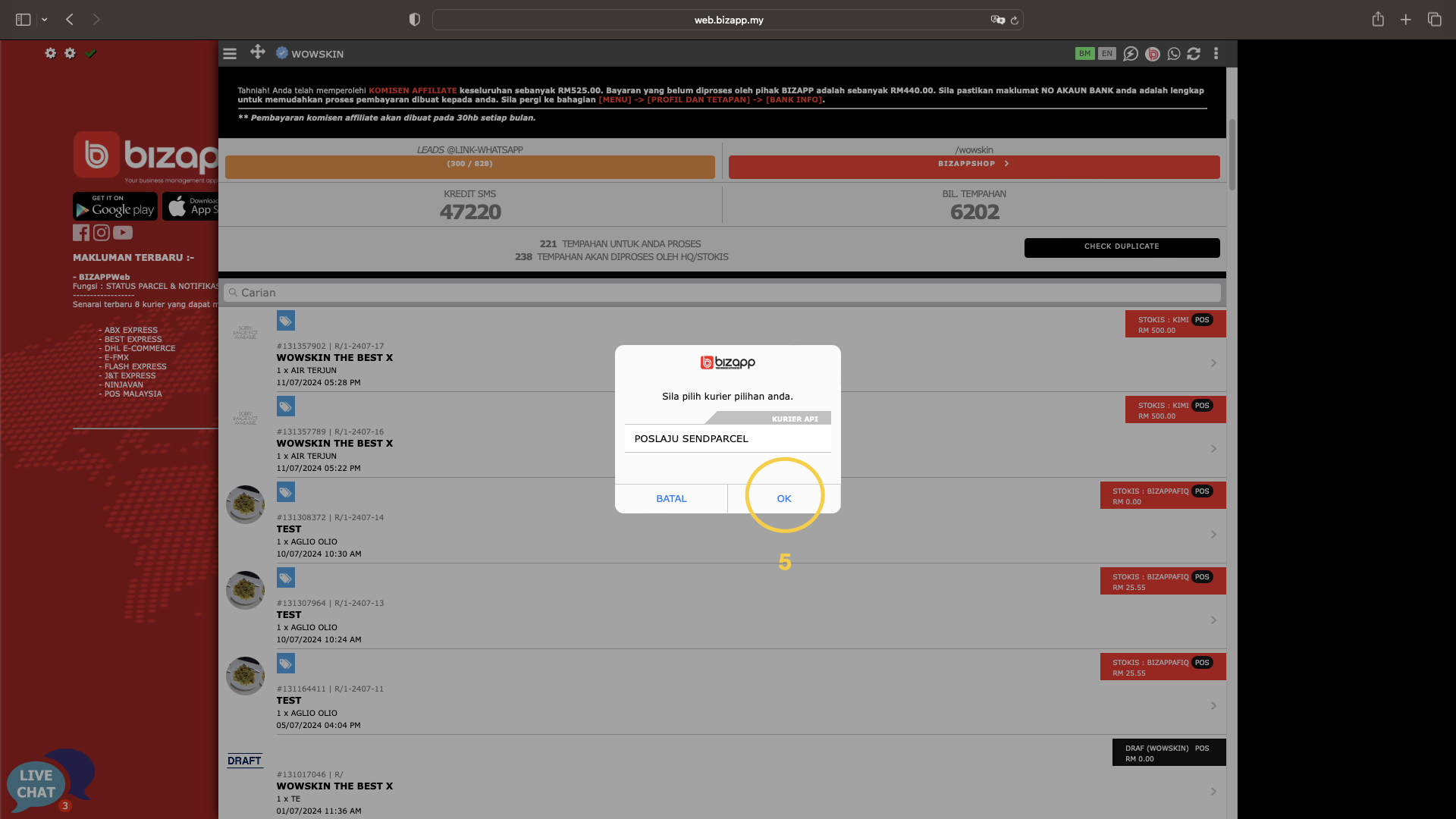Image resolution: width=1456 pixels, height=819 pixels.
Task: Expand order #131357789 chevron
Action: pos(1213,449)
